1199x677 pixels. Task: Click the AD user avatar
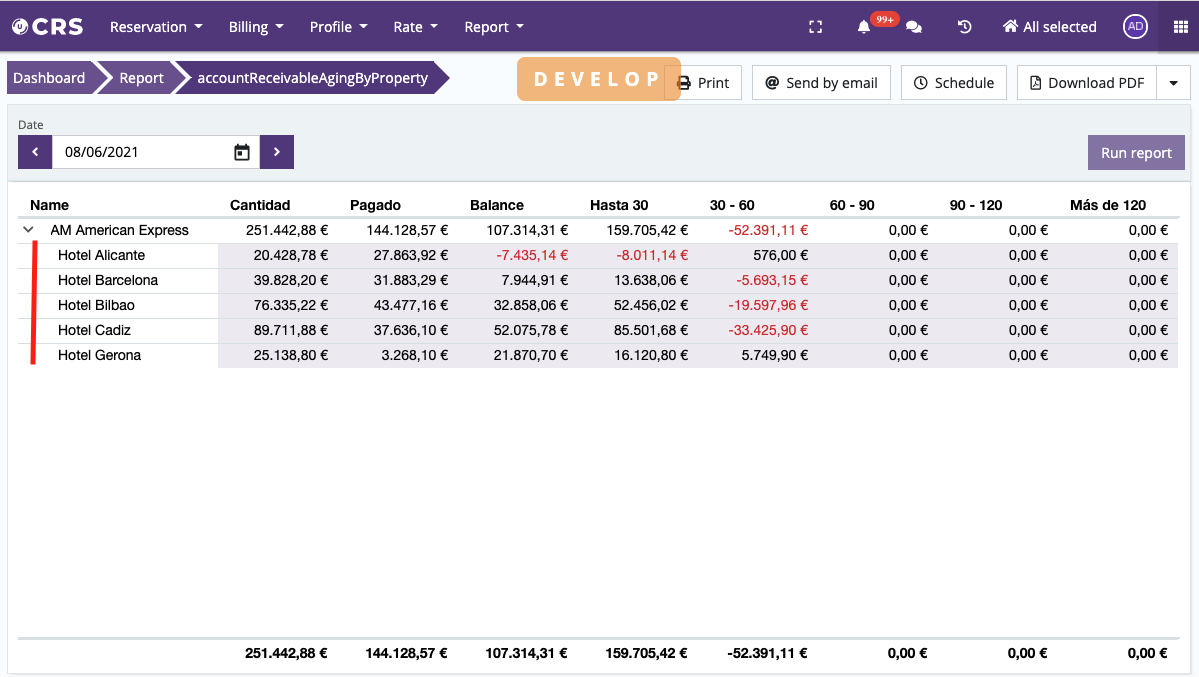(x=1135, y=27)
